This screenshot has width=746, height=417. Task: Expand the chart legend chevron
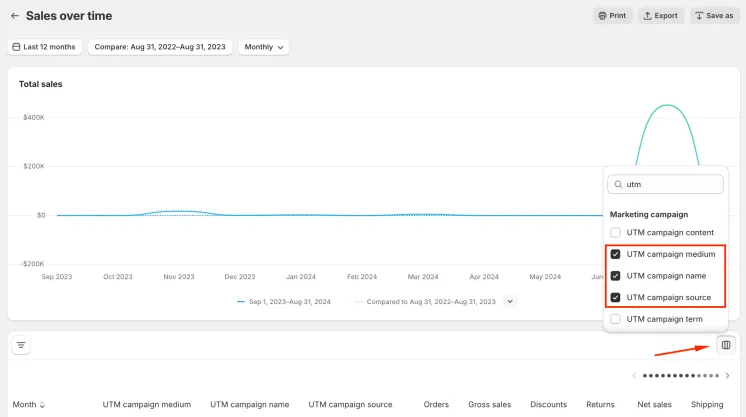(x=510, y=301)
